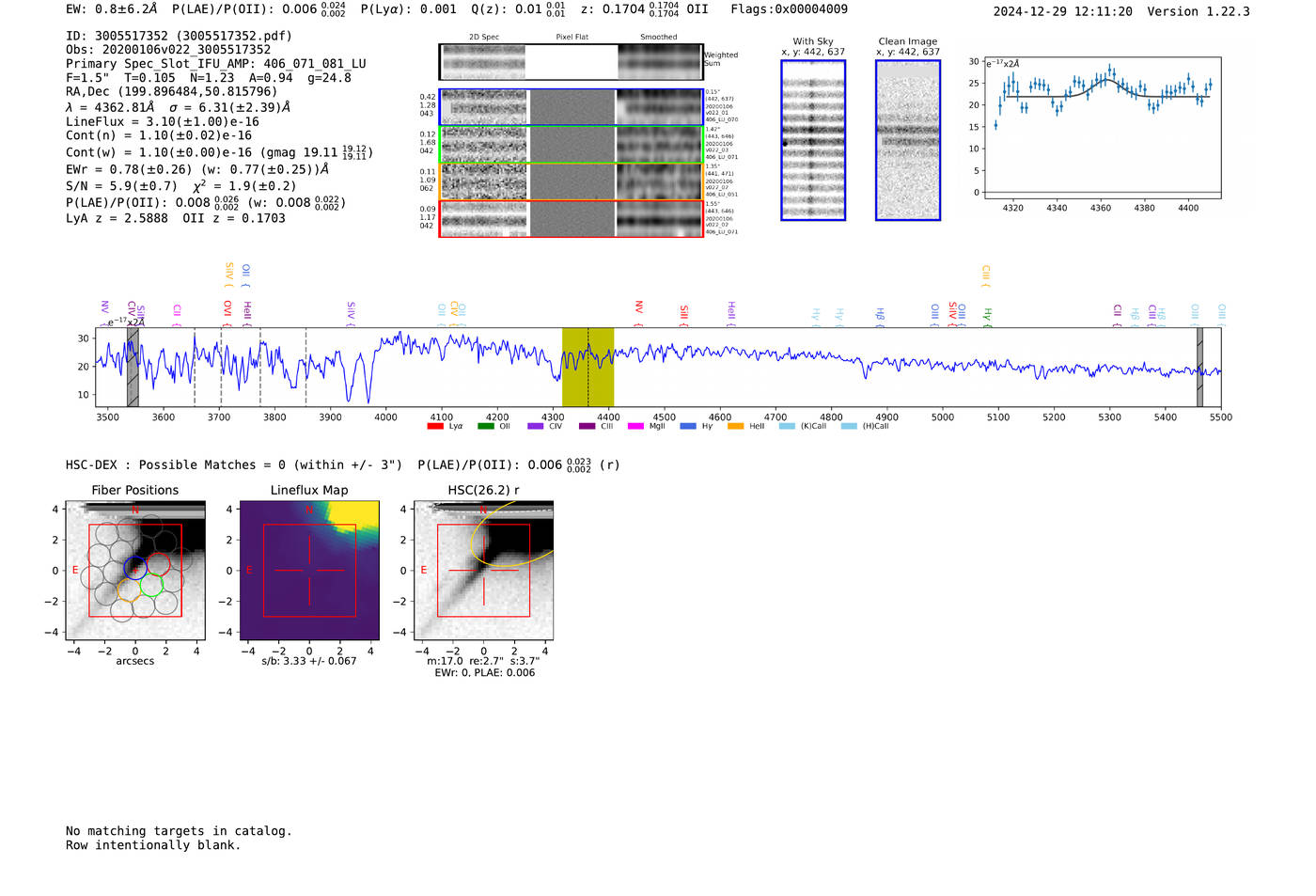The height and width of the screenshot is (896, 1316).
Task: Click the Pixel Flat column header
Action: pyautogui.click(x=572, y=37)
